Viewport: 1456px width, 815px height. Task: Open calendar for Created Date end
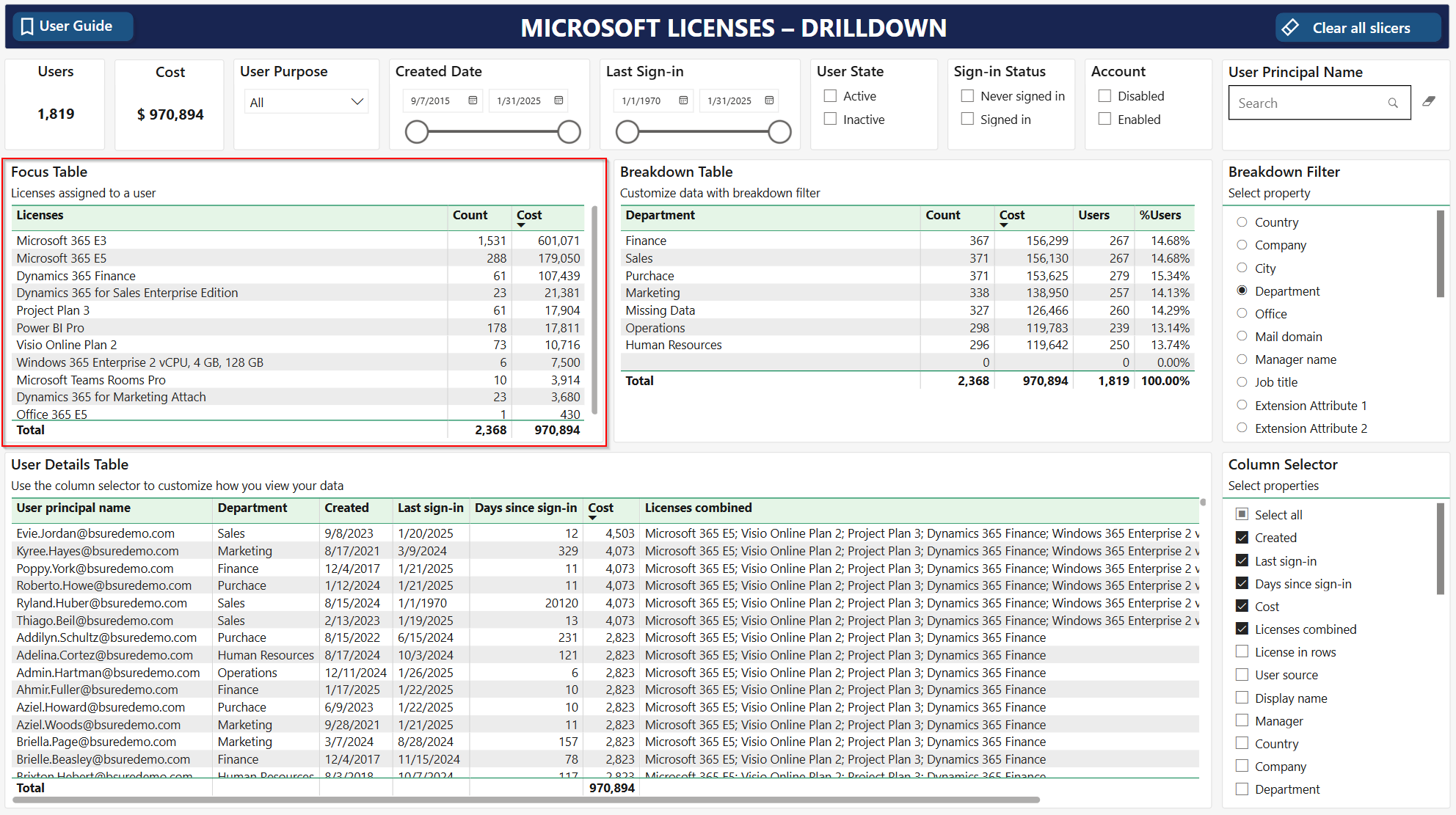(x=558, y=100)
